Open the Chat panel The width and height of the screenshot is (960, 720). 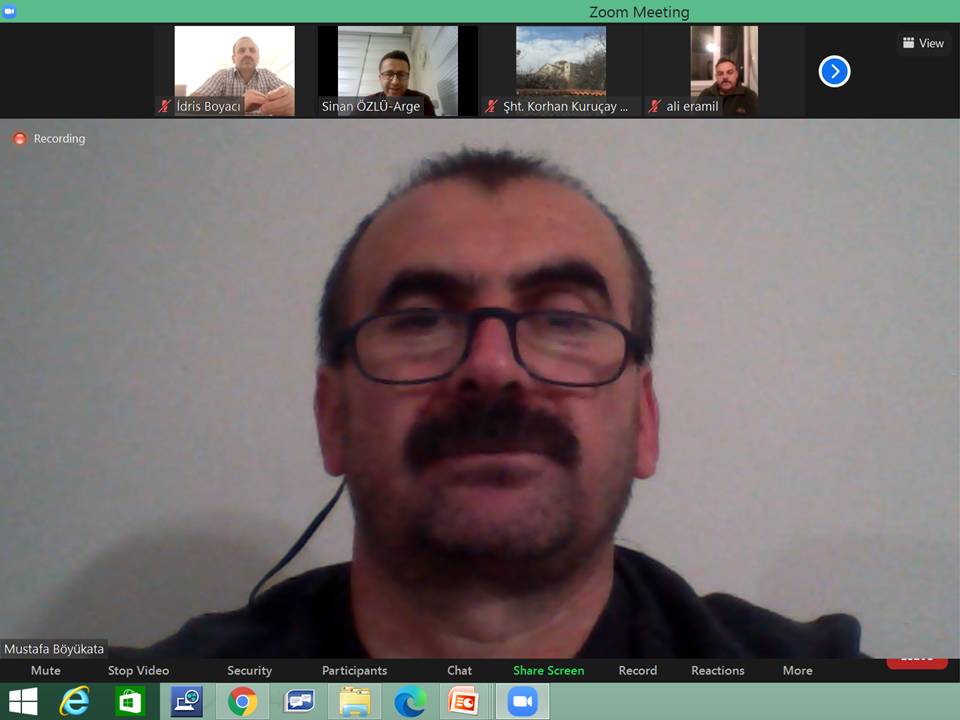click(459, 670)
